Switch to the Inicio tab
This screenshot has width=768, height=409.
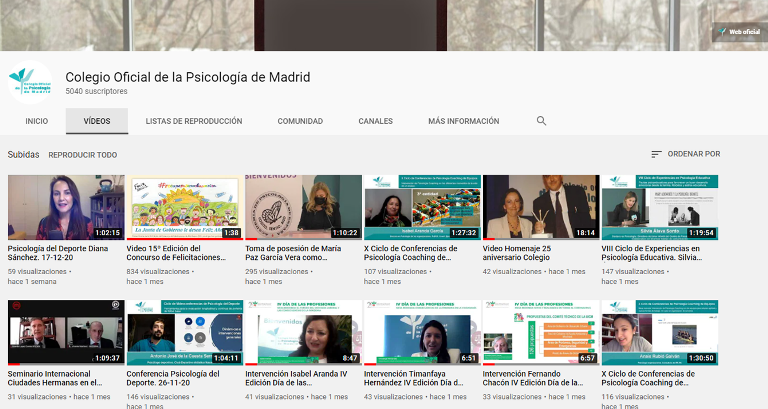[37, 121]
